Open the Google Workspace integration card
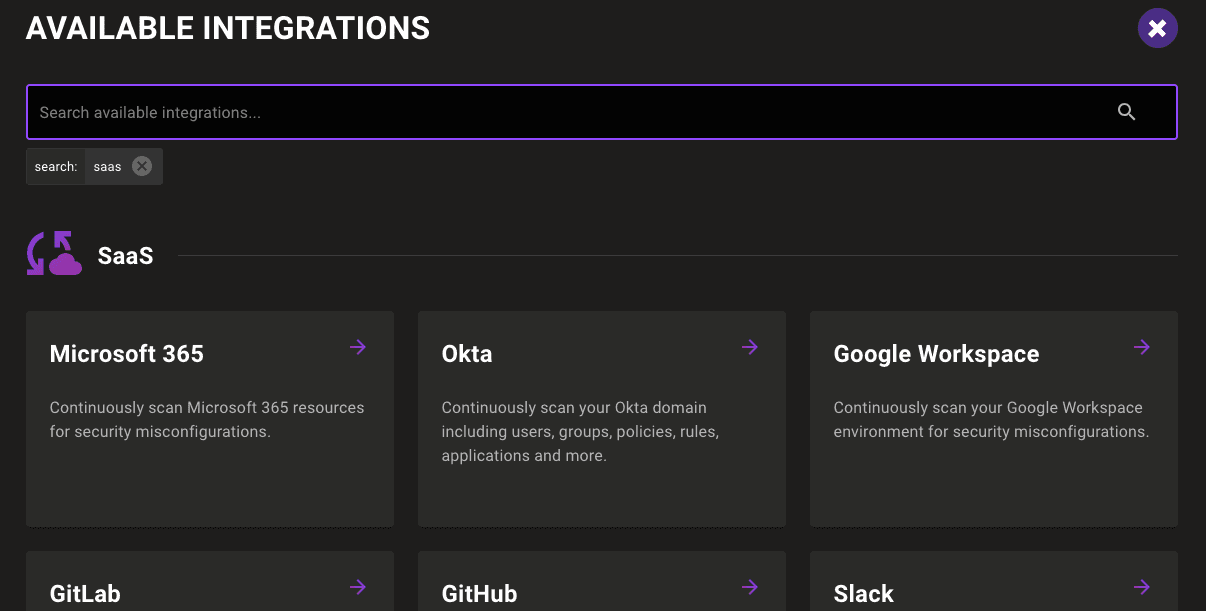Image resolution: width=1206 pixels, height=611 pixels. (993, 418)
